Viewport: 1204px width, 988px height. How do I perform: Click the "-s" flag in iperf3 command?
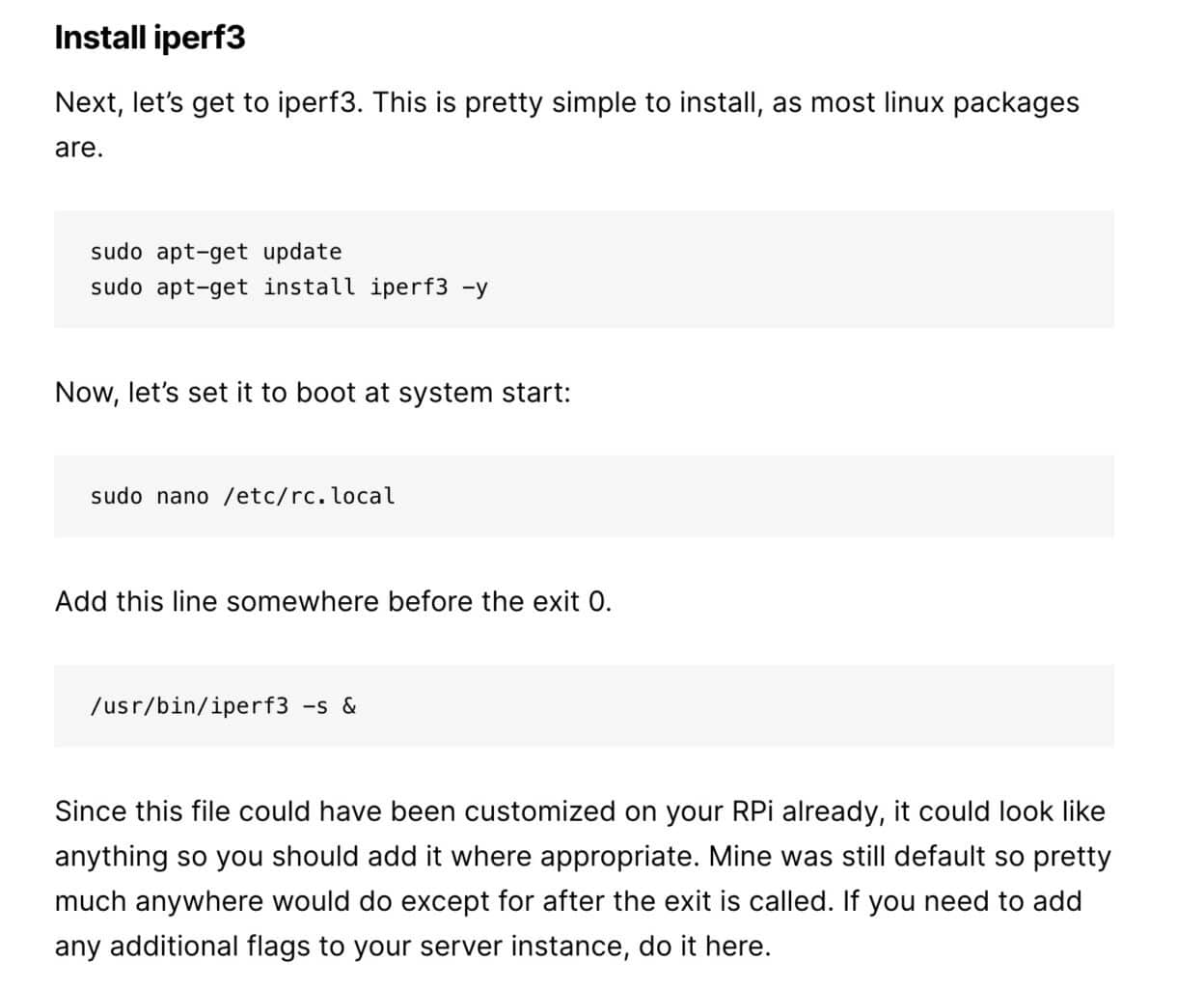315,705
